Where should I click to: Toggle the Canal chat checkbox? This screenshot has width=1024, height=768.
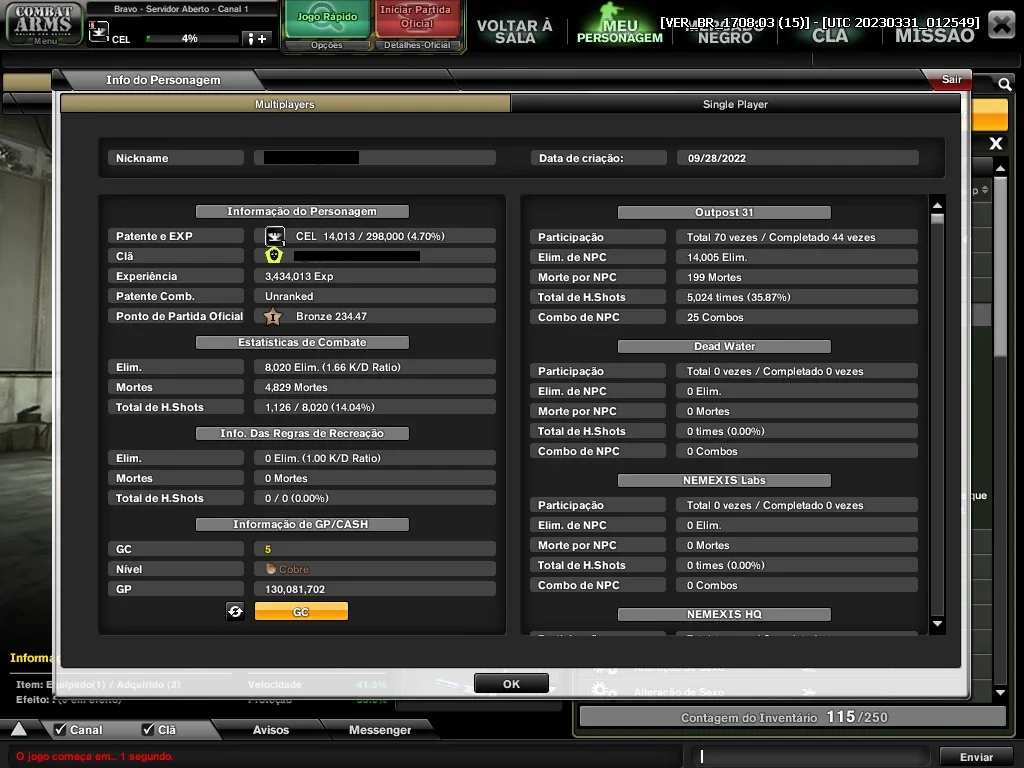click(x=60, y=729)
